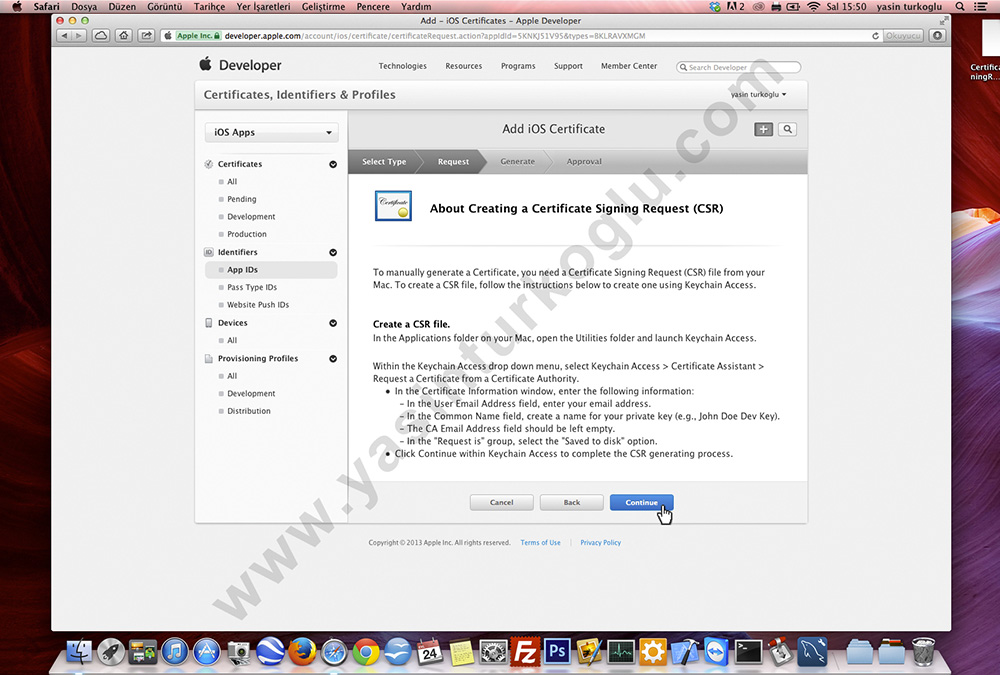Select Production under Certificates
This screenshot has width=1000, height=675.
[247, 234]
